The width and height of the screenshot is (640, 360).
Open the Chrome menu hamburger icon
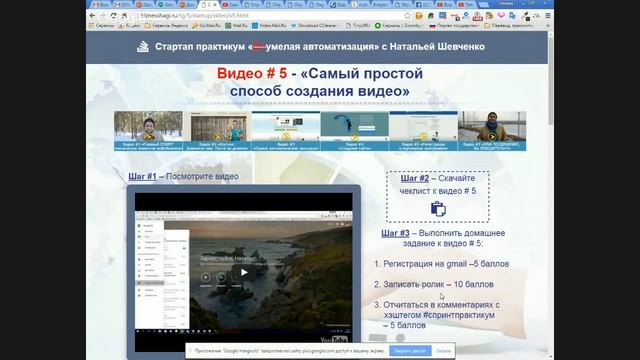pyautogui.click(x=548, y=16)
